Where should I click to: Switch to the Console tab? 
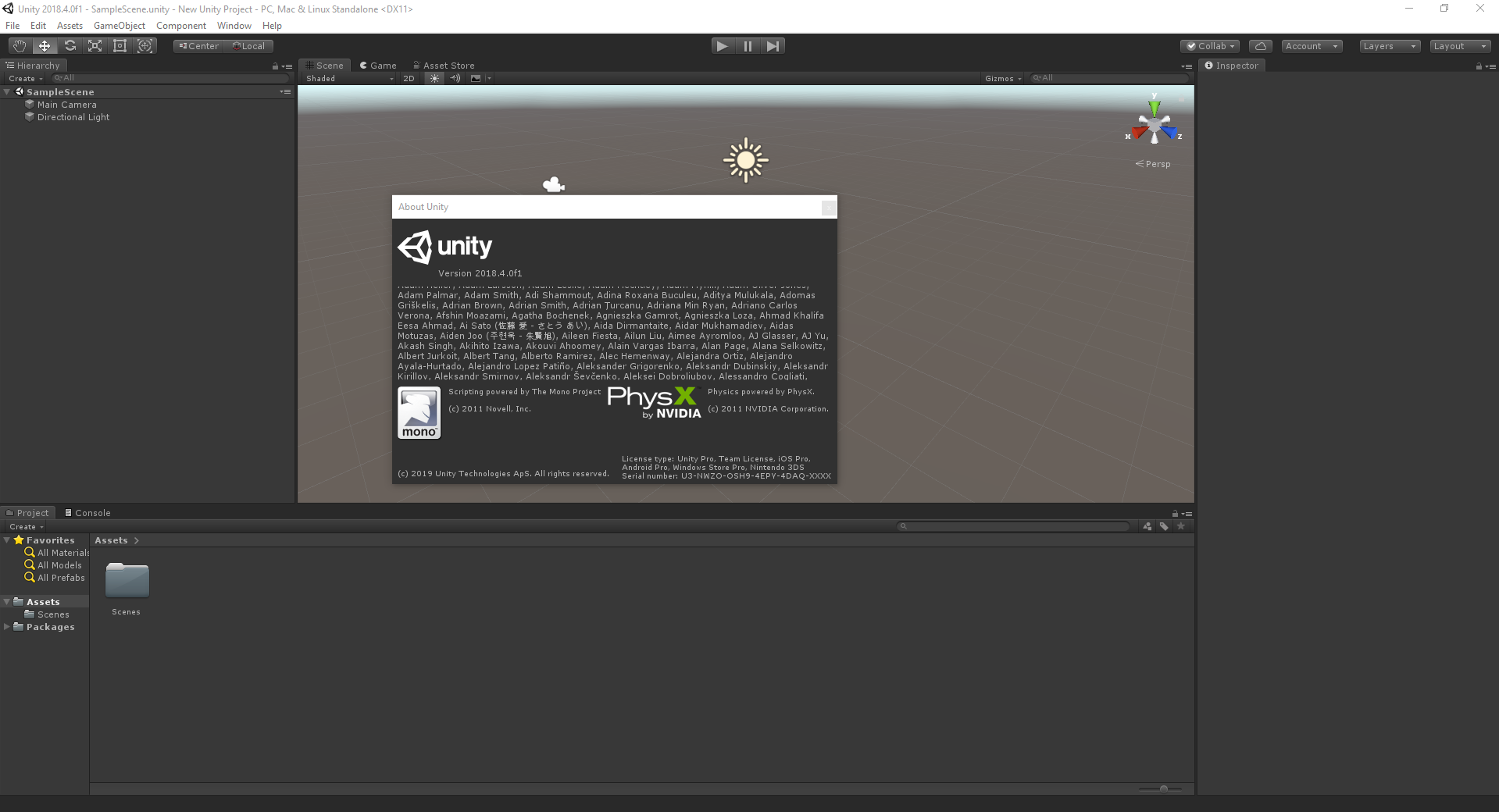click(87, 513)
